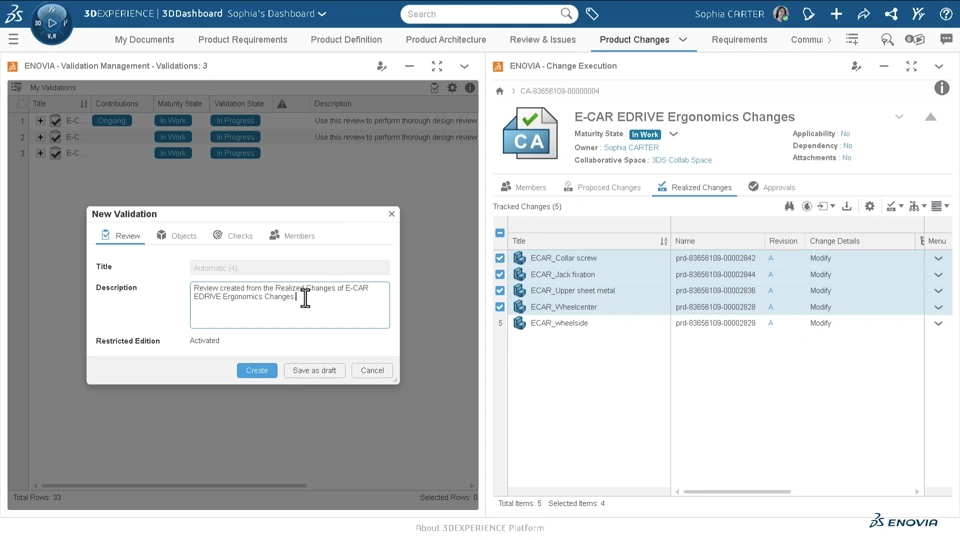Image resolution: width=960 pixels, height=540 pixels.
Task: Click horizontal scrollbar in My Validations
Action: click(x=174, y=486)
